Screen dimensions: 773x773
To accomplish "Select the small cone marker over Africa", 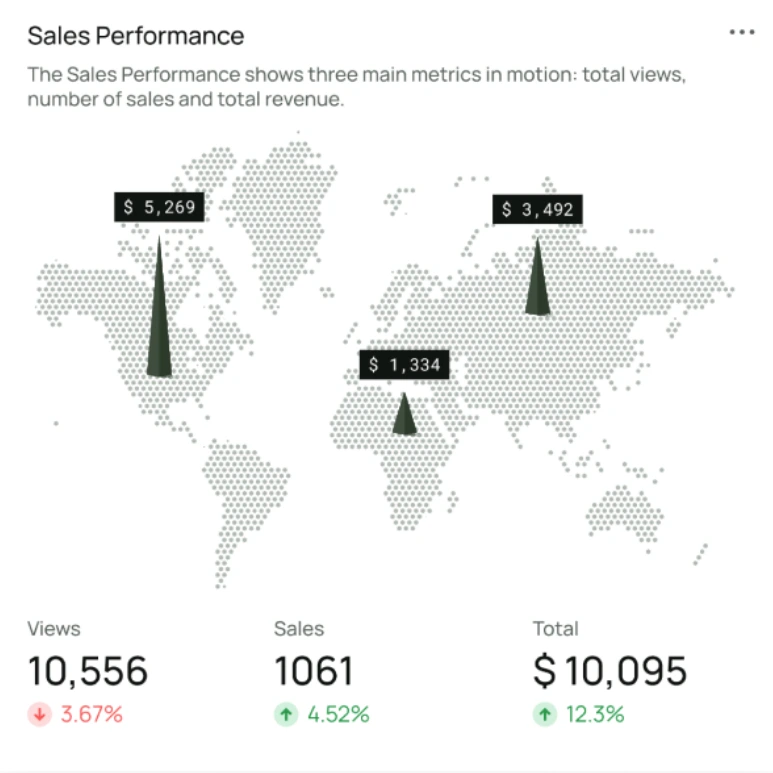I will [x=404, y=415].
